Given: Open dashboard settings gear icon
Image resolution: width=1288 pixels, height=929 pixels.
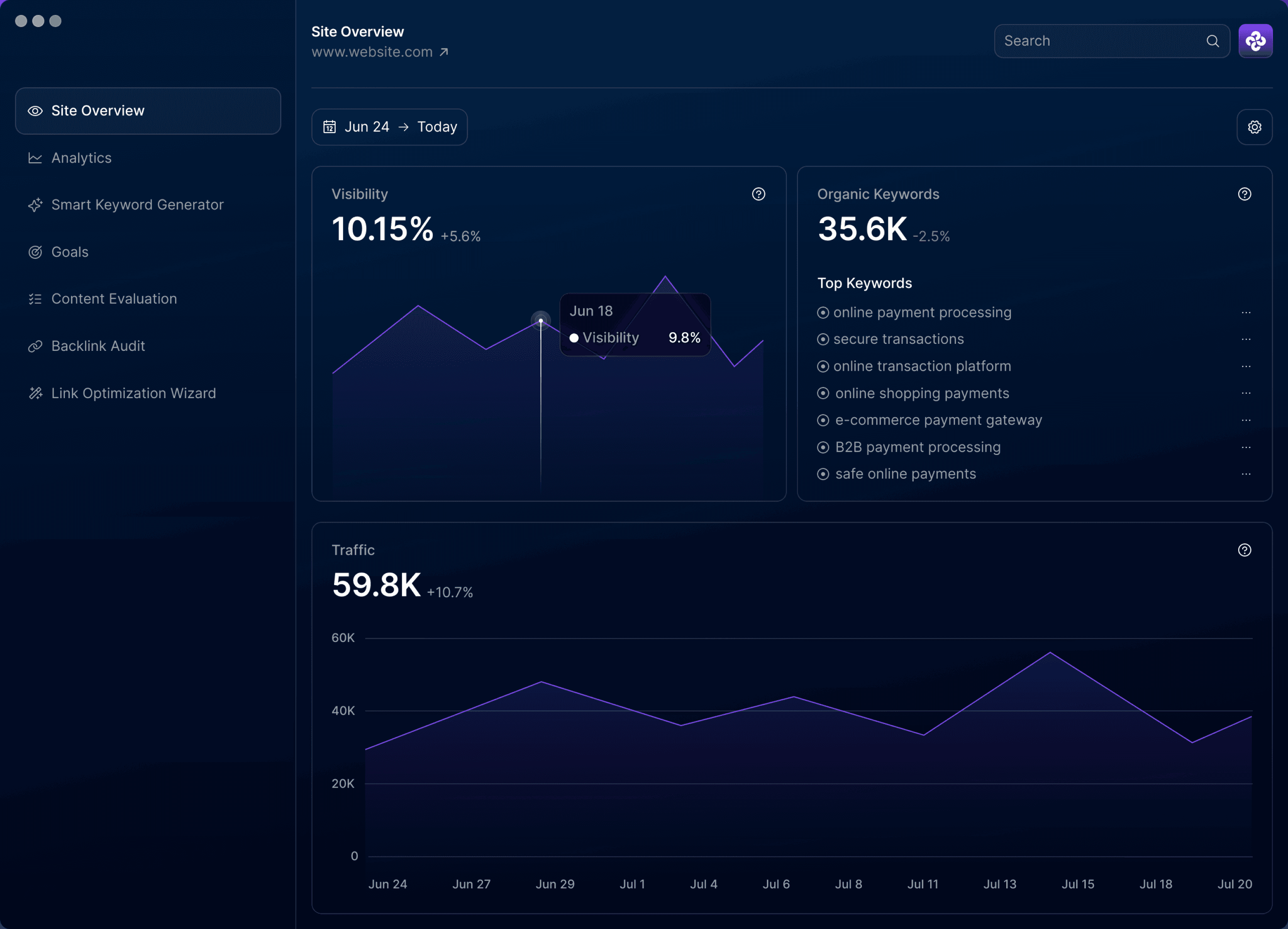Looking at the screenshot, I should pos(1254,127).
